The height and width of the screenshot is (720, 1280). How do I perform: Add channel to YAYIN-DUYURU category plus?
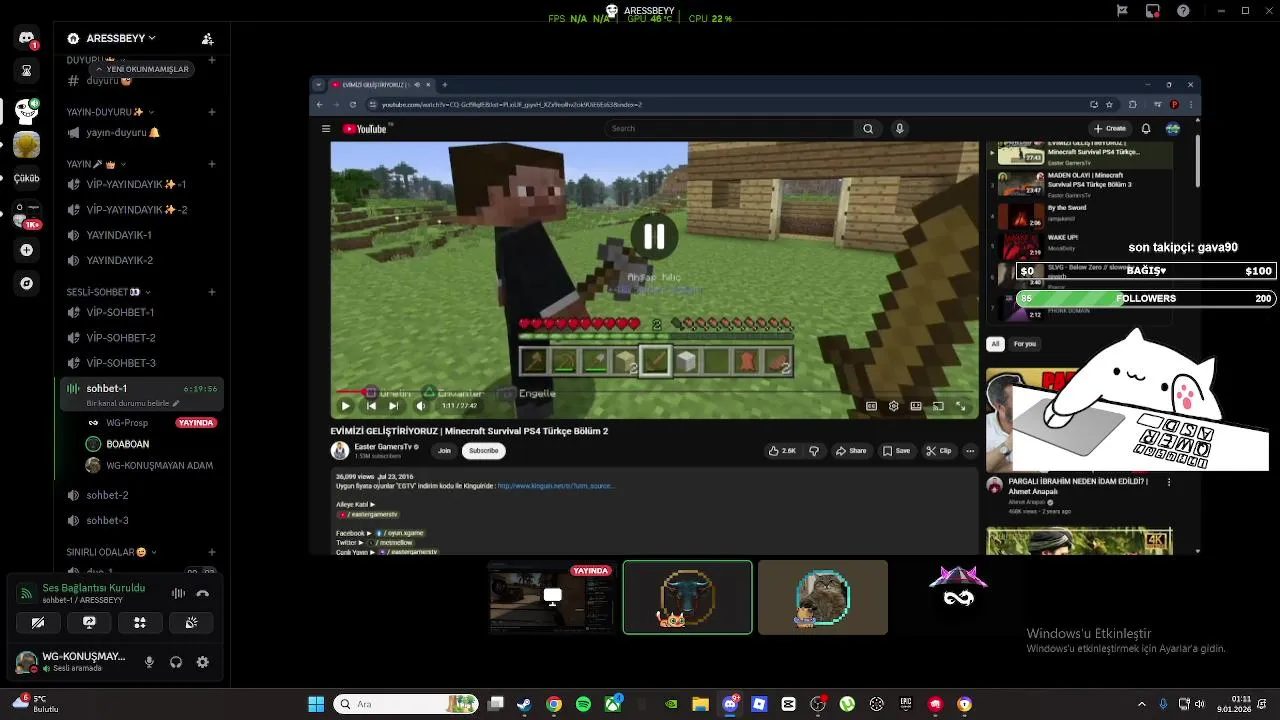tap(212, 112)
